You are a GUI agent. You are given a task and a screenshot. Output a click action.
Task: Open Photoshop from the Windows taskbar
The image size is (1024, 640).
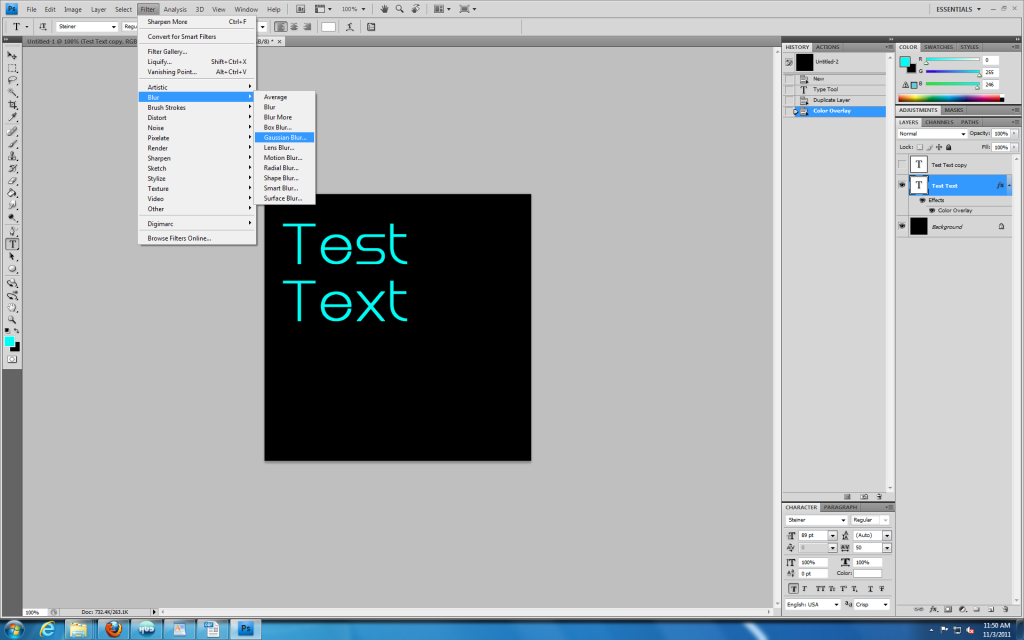pyautogui.click(x=246, y=629)
